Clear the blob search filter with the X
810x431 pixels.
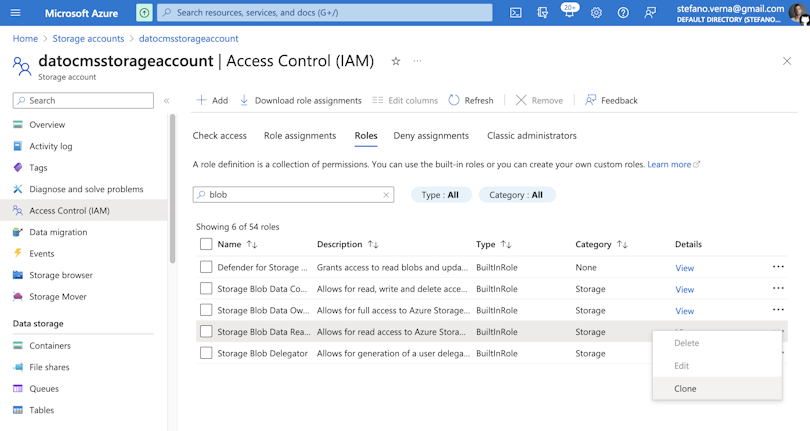pos(386,195)
